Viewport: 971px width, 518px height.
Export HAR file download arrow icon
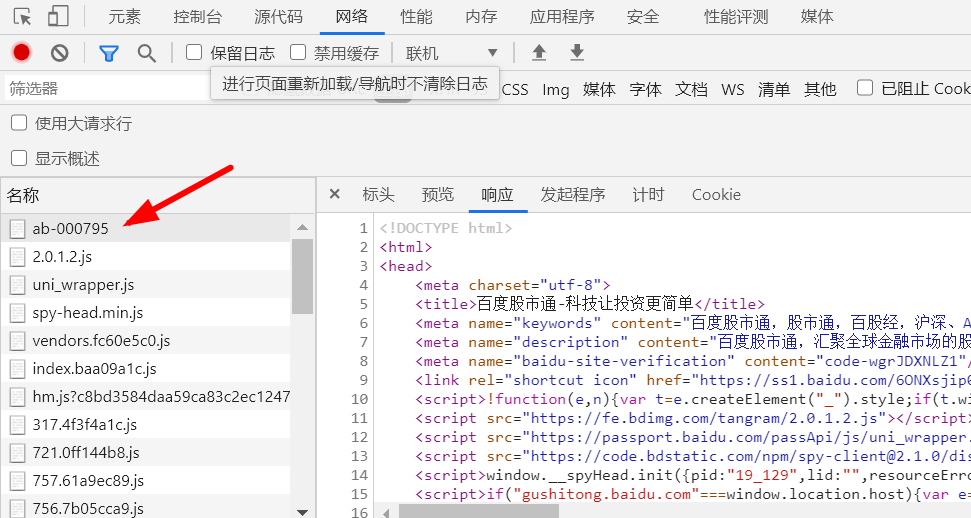click(577, 53)
